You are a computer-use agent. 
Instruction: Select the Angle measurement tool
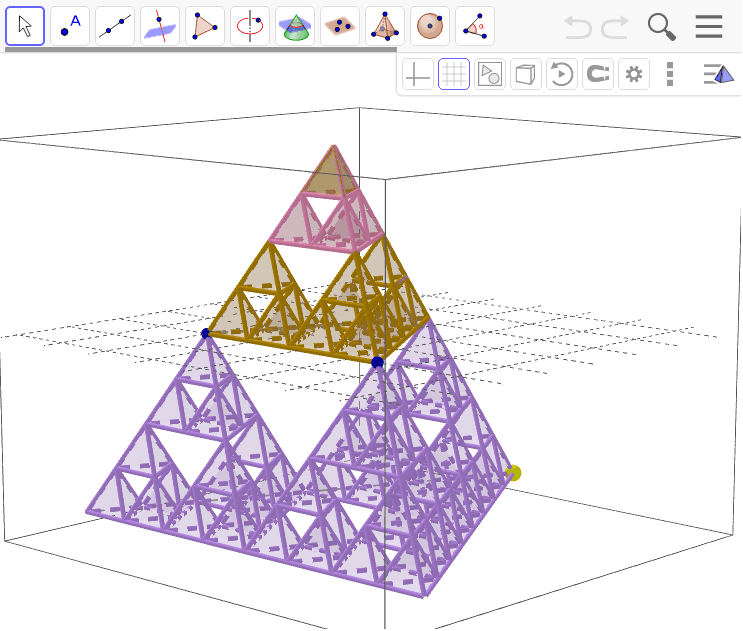click(475, 26)
